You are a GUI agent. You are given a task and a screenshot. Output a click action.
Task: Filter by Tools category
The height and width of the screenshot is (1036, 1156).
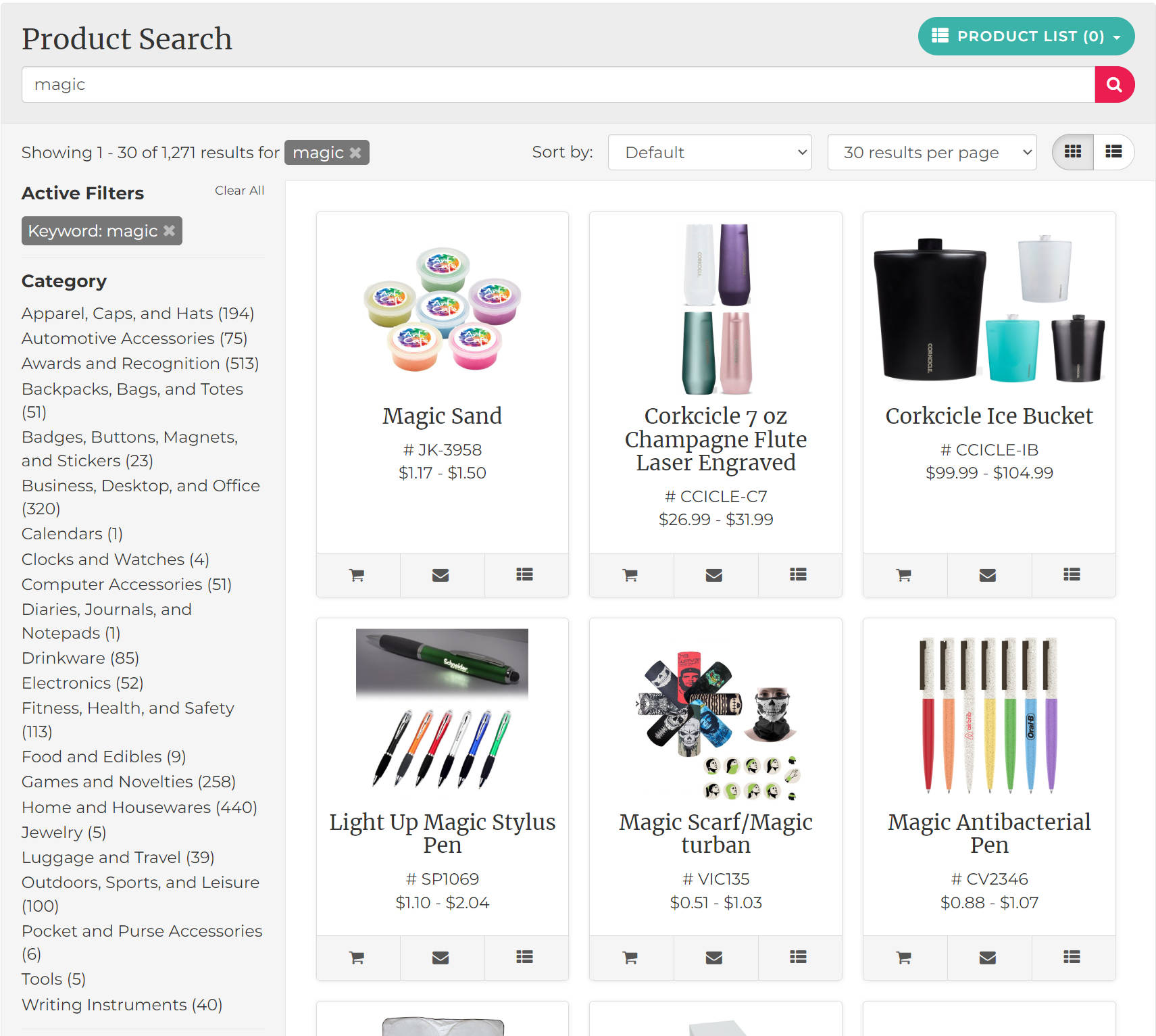pyautogui.click(x=54, y=979)
